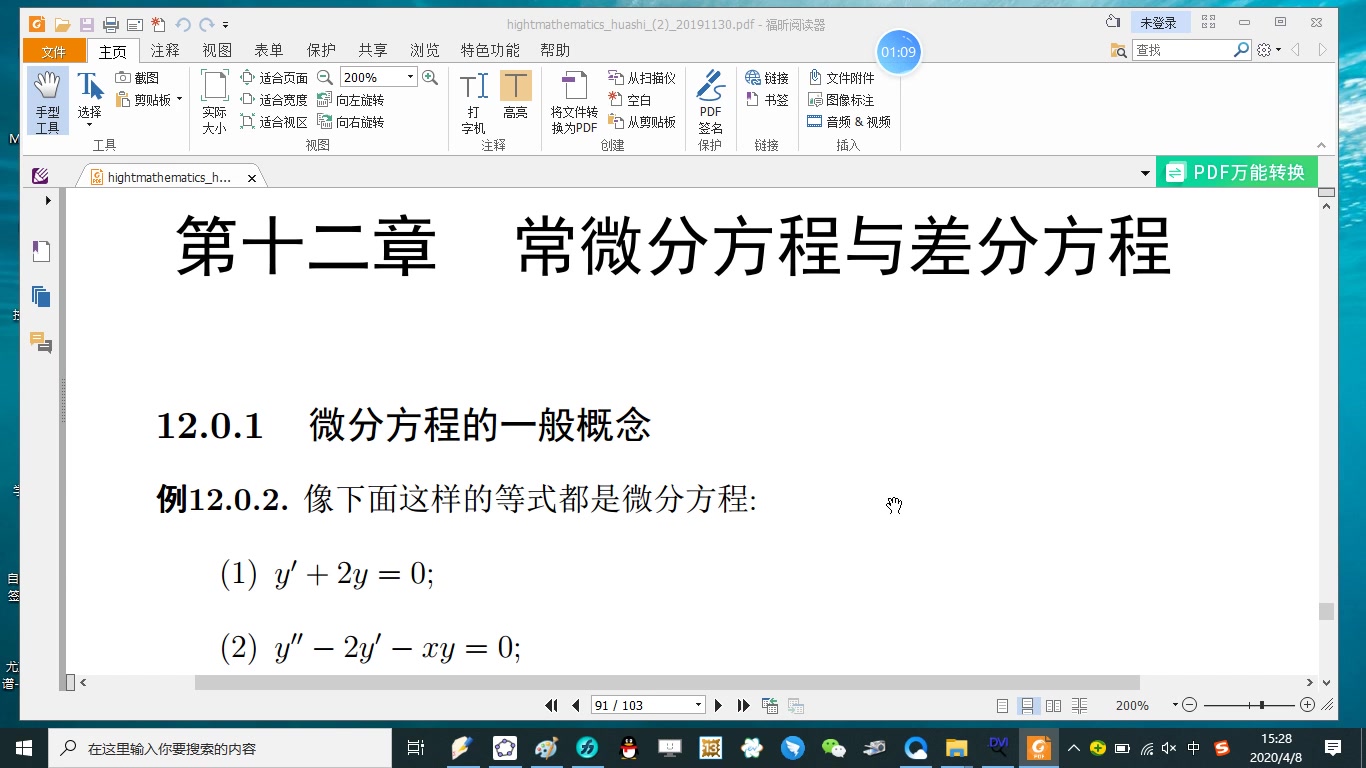
Task: Attach a file with 文件附件
Action: [848, 77]
